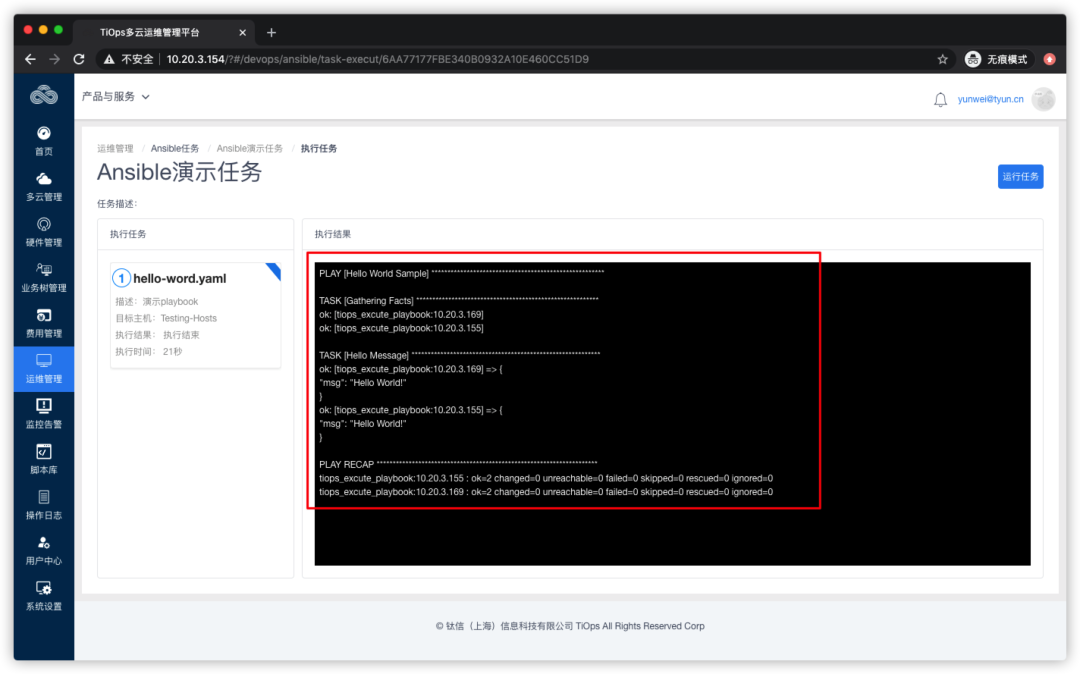Open 多云管理 multi-cloud management section
This screenshot has width=1080, height=674.
click(43, 186)
